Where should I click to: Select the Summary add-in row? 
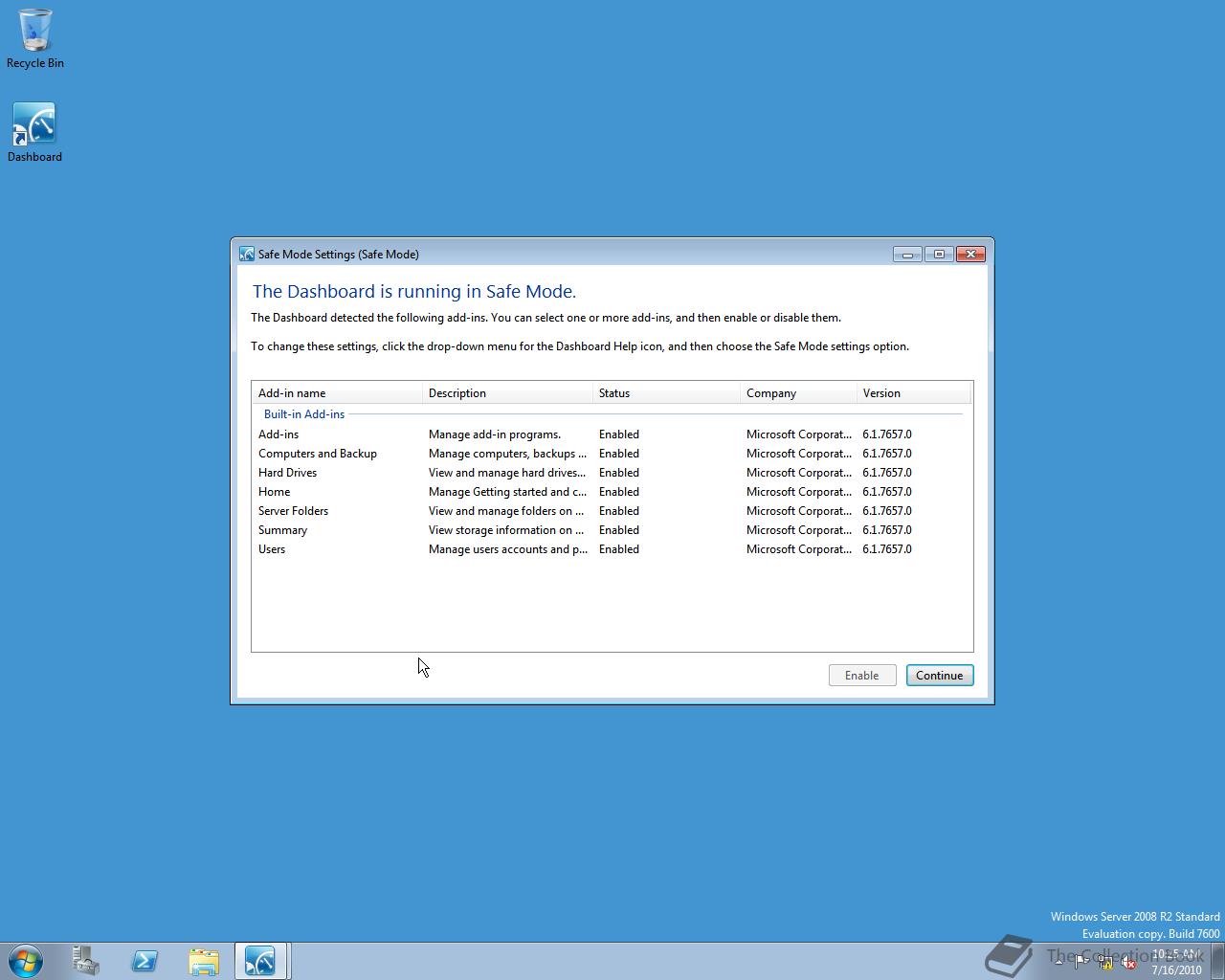pos(612,530)
